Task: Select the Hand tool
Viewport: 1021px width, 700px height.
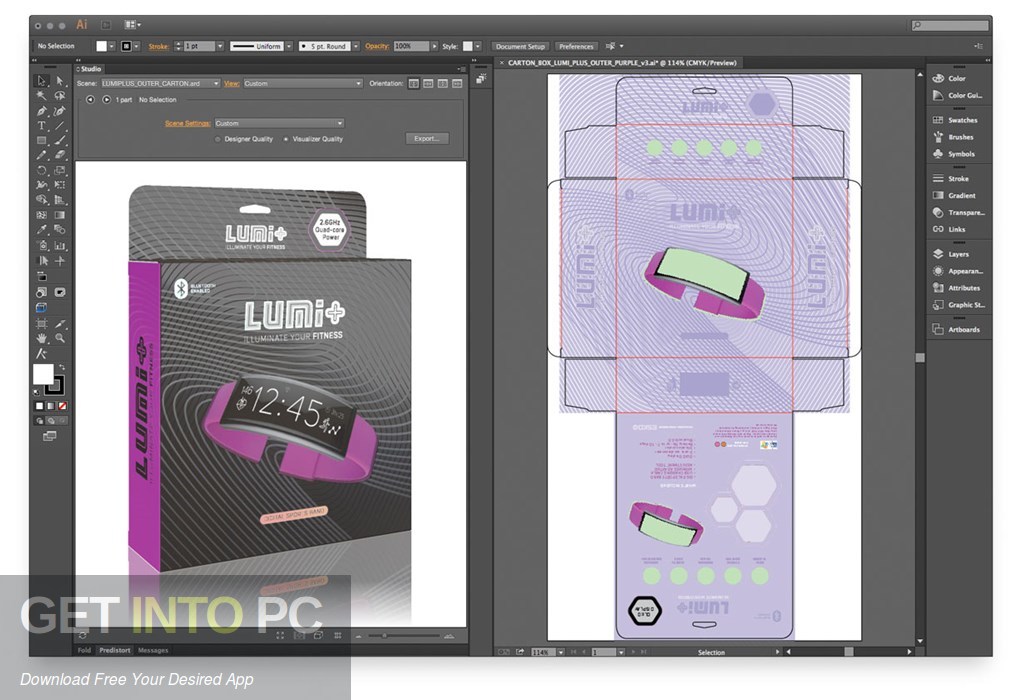Action: (x=42, y=336)
